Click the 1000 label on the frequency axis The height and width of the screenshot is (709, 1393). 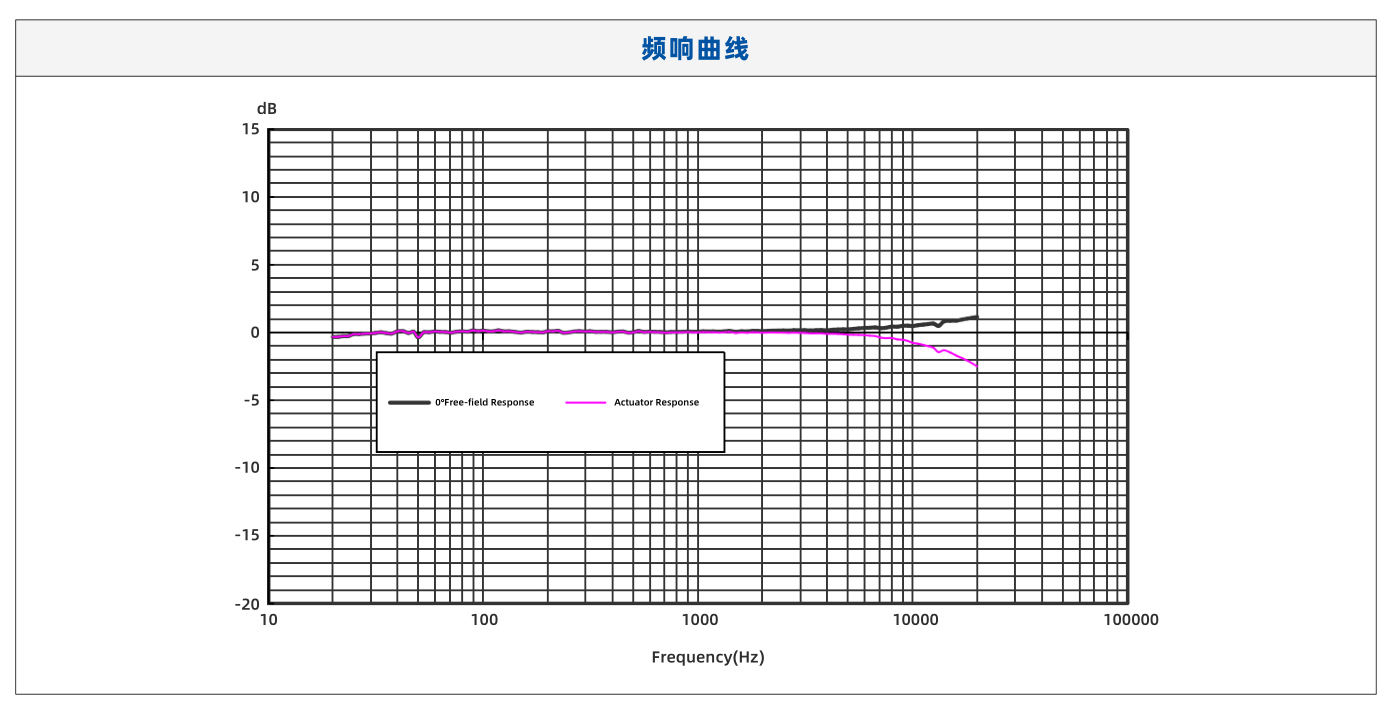click(x=699, y=620)
